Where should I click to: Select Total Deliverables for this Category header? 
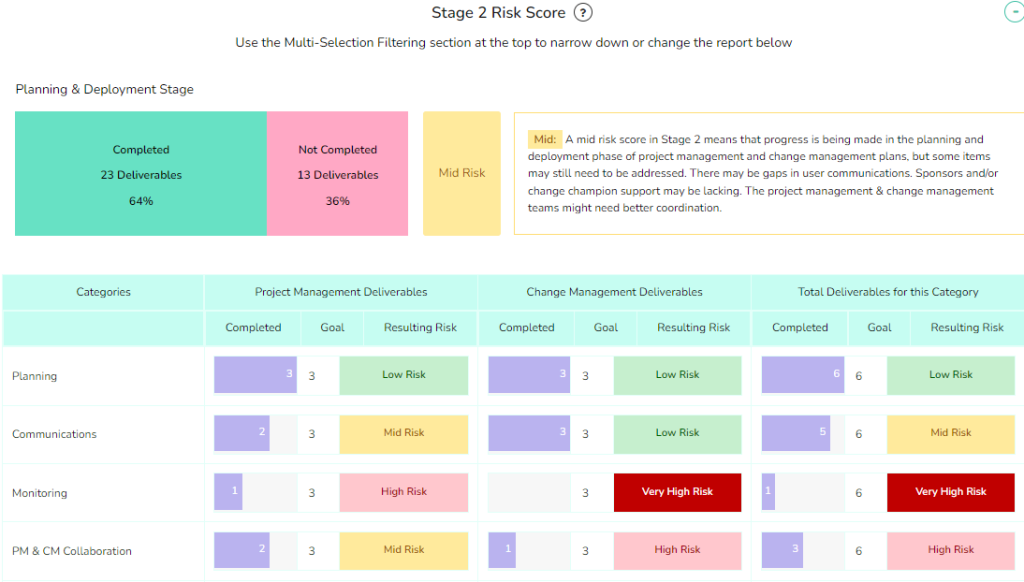coord(888,292)
